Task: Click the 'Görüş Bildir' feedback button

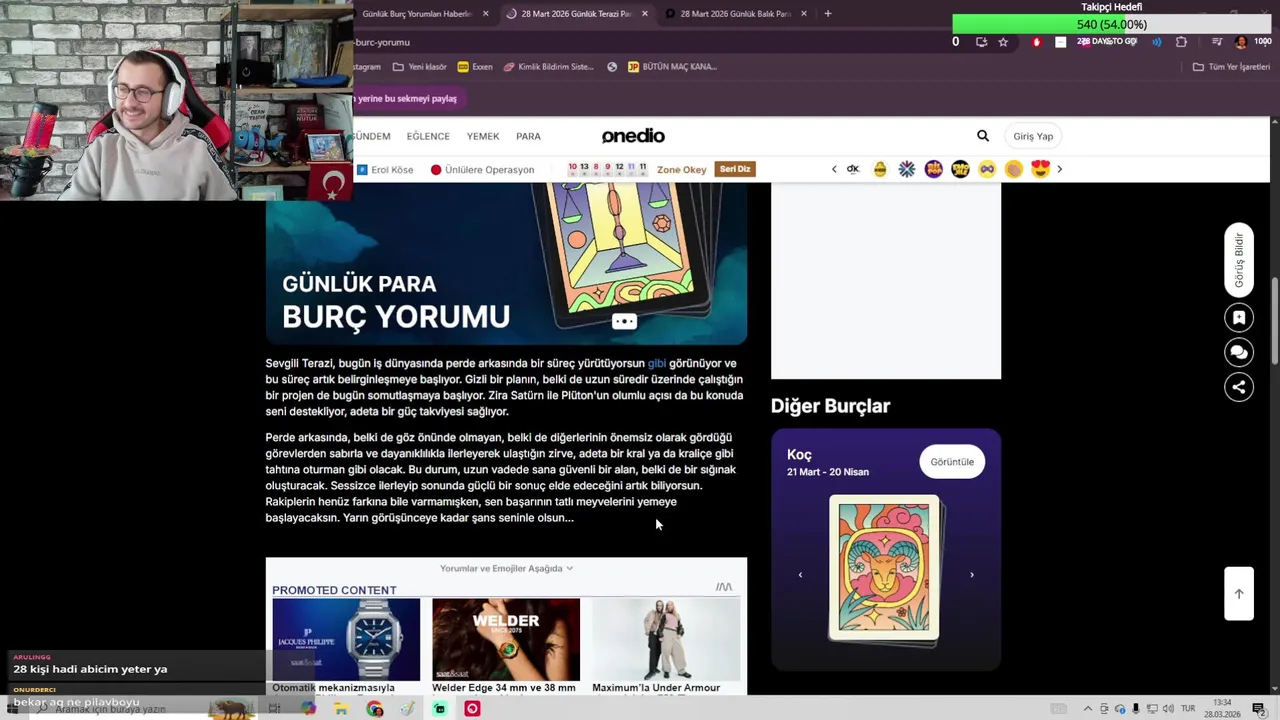Action: click(x=1239, y=260)
